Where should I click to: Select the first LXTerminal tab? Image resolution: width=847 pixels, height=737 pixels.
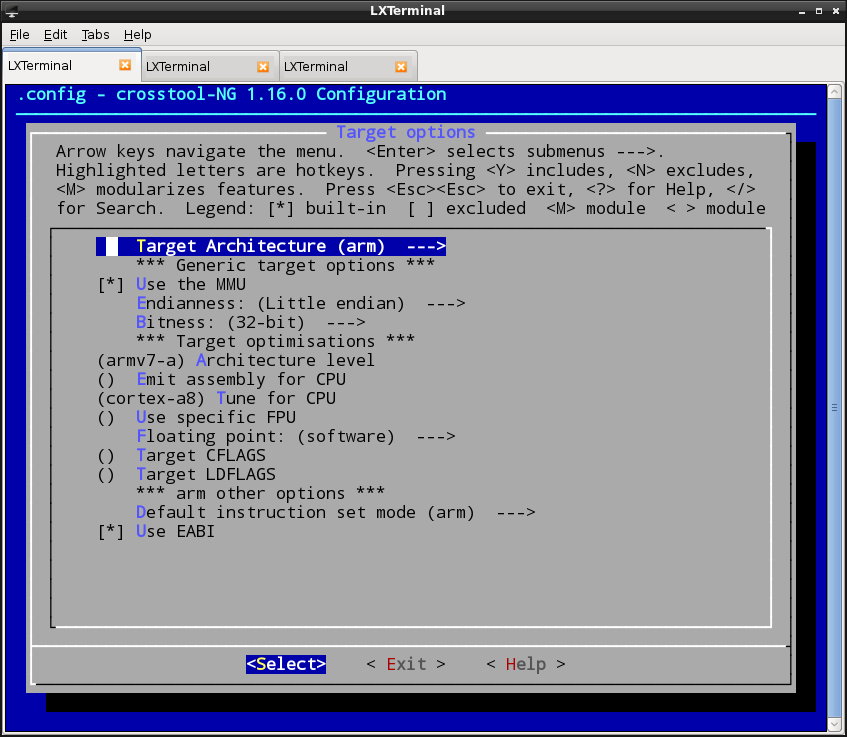coord(72,65)
